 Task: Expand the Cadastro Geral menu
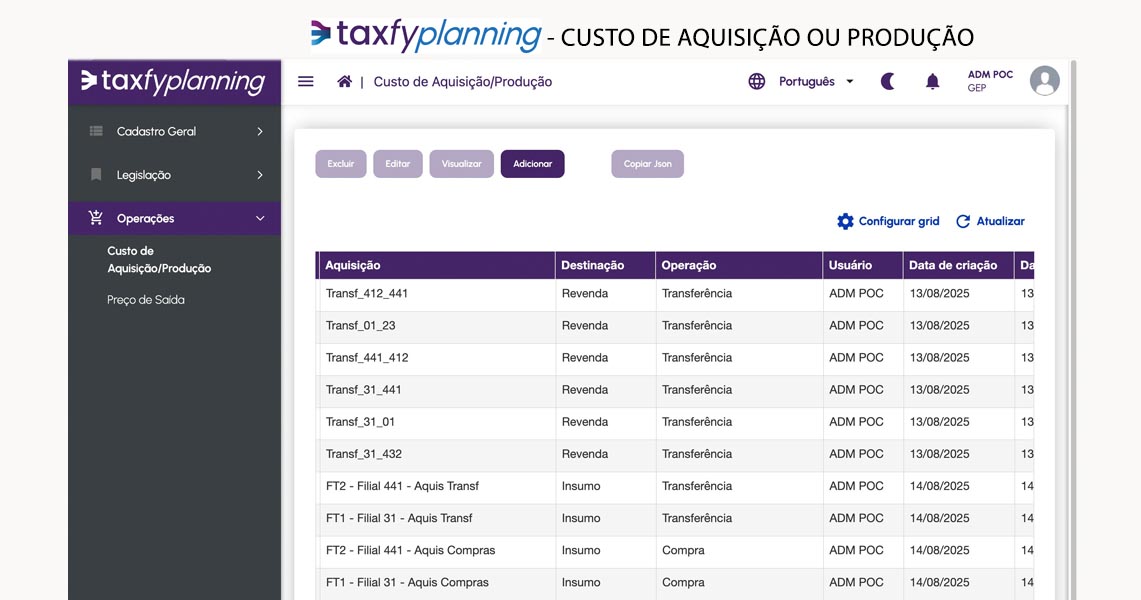point(174,131)
